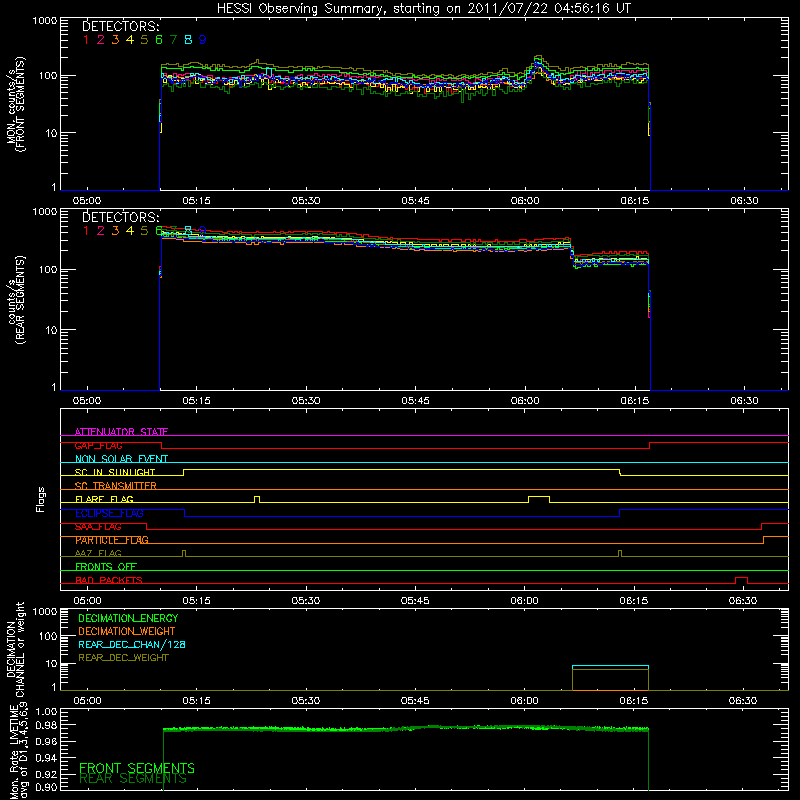
Task: Select detector 4 in front segments legend
Action: coord(130,40)
